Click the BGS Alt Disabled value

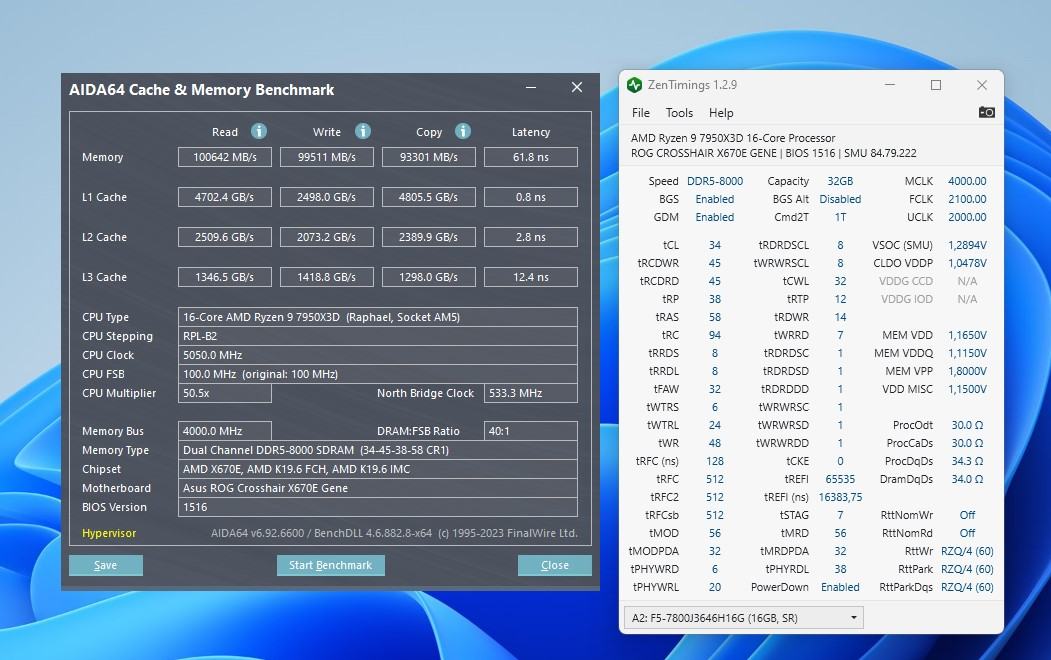point(840,199)
